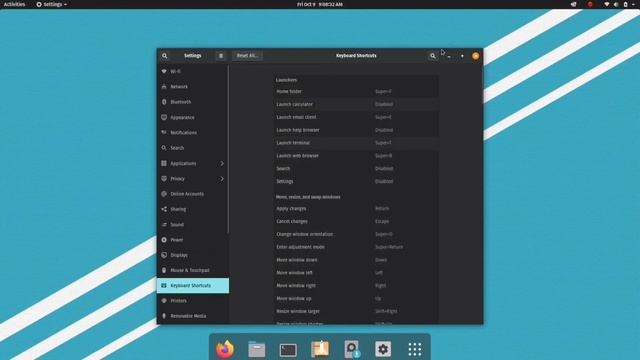Select Wi-Fi in the settings sidebar
This screenshot has height=360, width=640.
pos(193,71)
